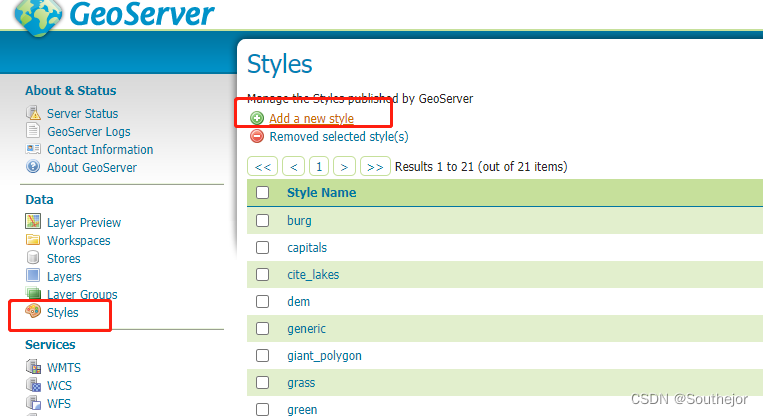Open the grass style

(x=301, y=383)
